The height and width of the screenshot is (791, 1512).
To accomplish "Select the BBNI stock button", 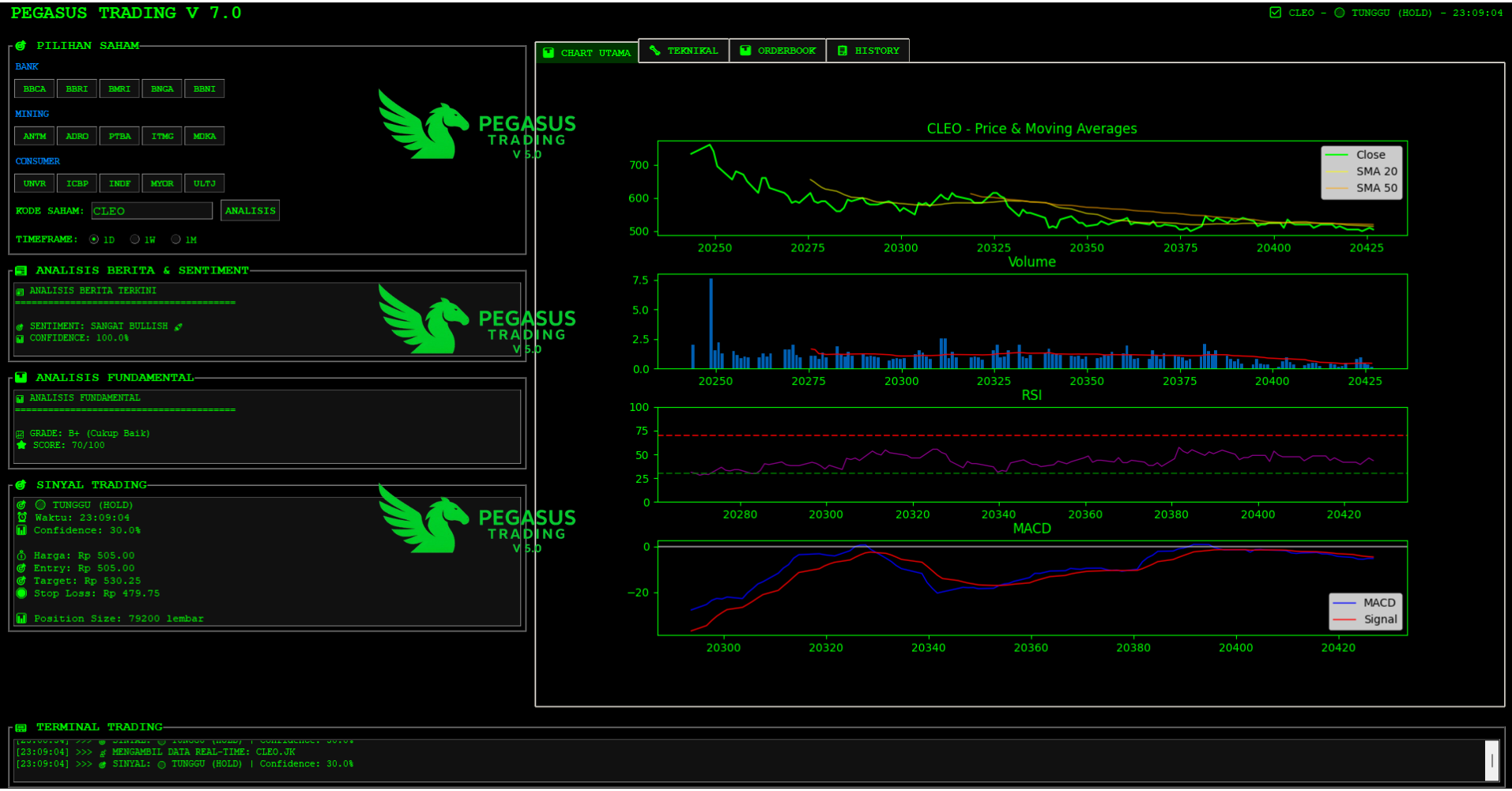I will pyautogui.click(x=205, y=89).
